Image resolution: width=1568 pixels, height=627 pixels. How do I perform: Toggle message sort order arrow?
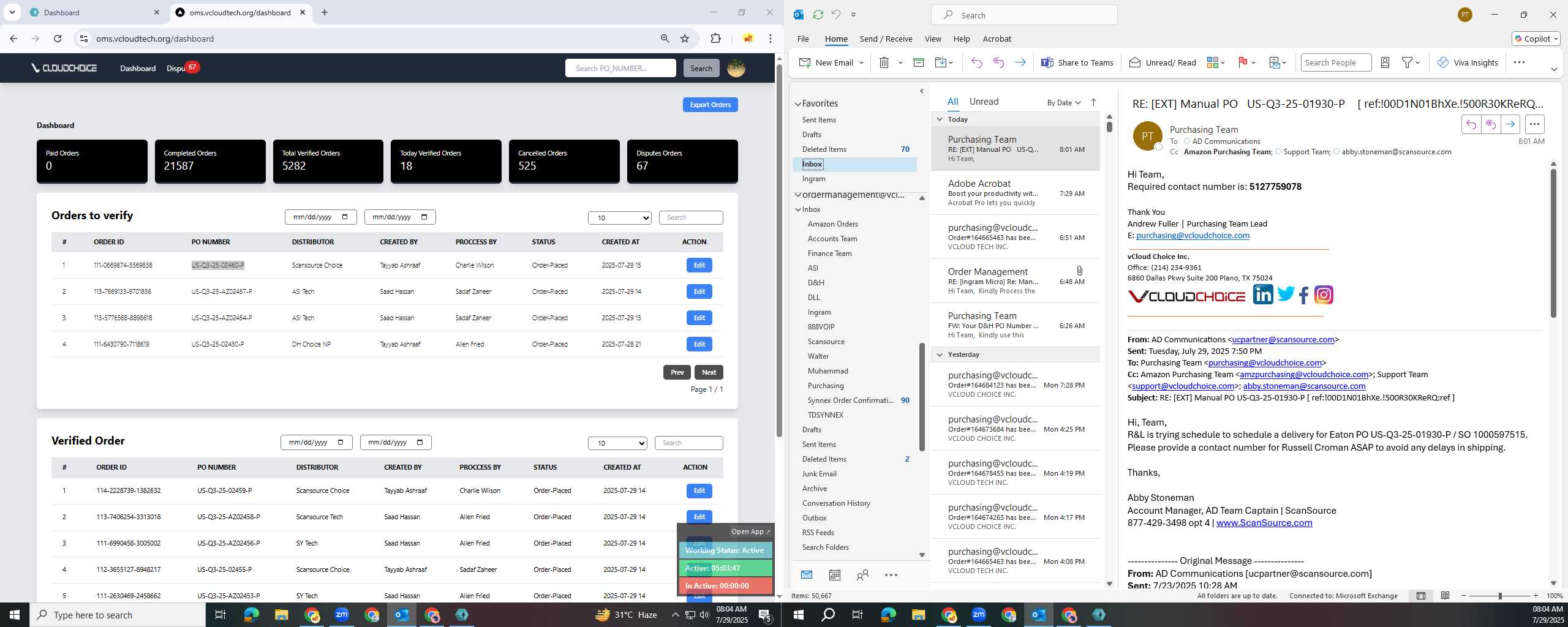click(x=1093, y=102)
